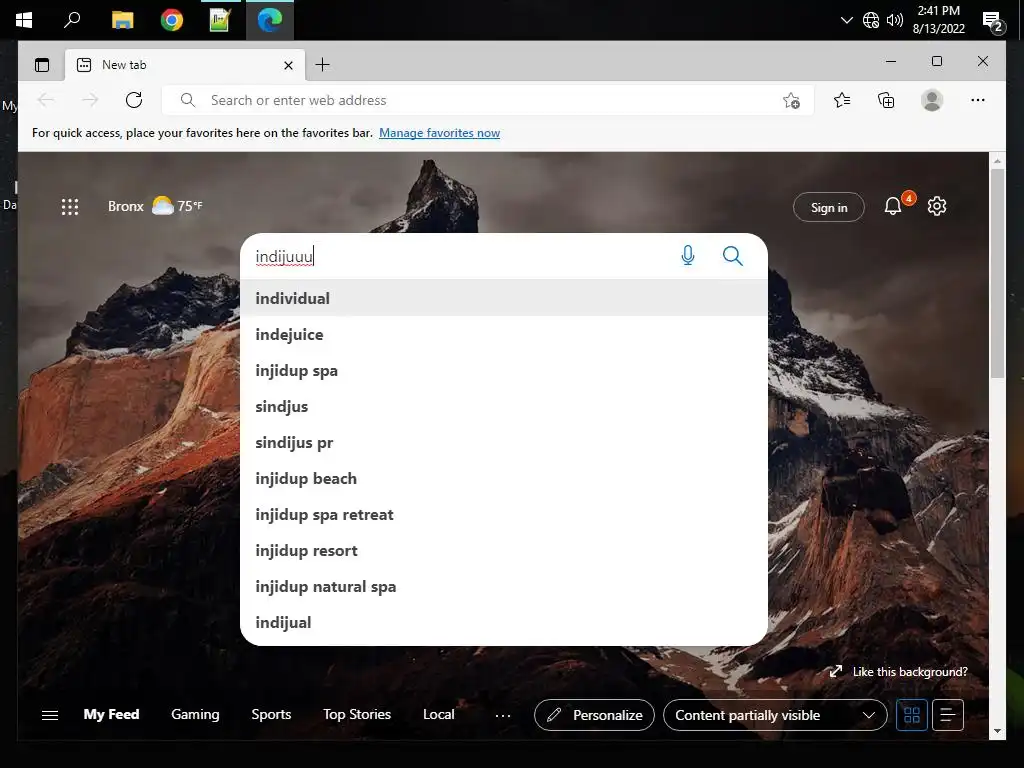Open taskbar search magnifier
The width and height of the screenshot is (1024, 768).
coord(72,20)
